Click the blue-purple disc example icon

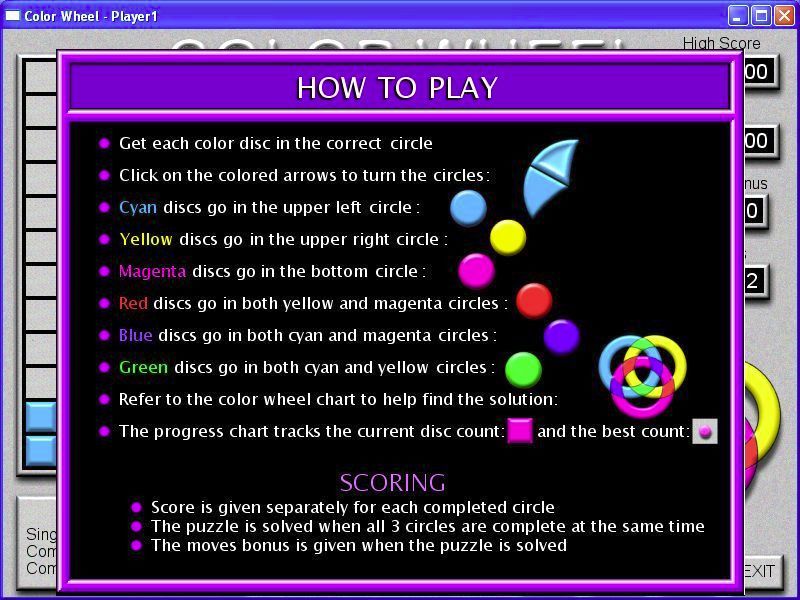tap(561, 337)
